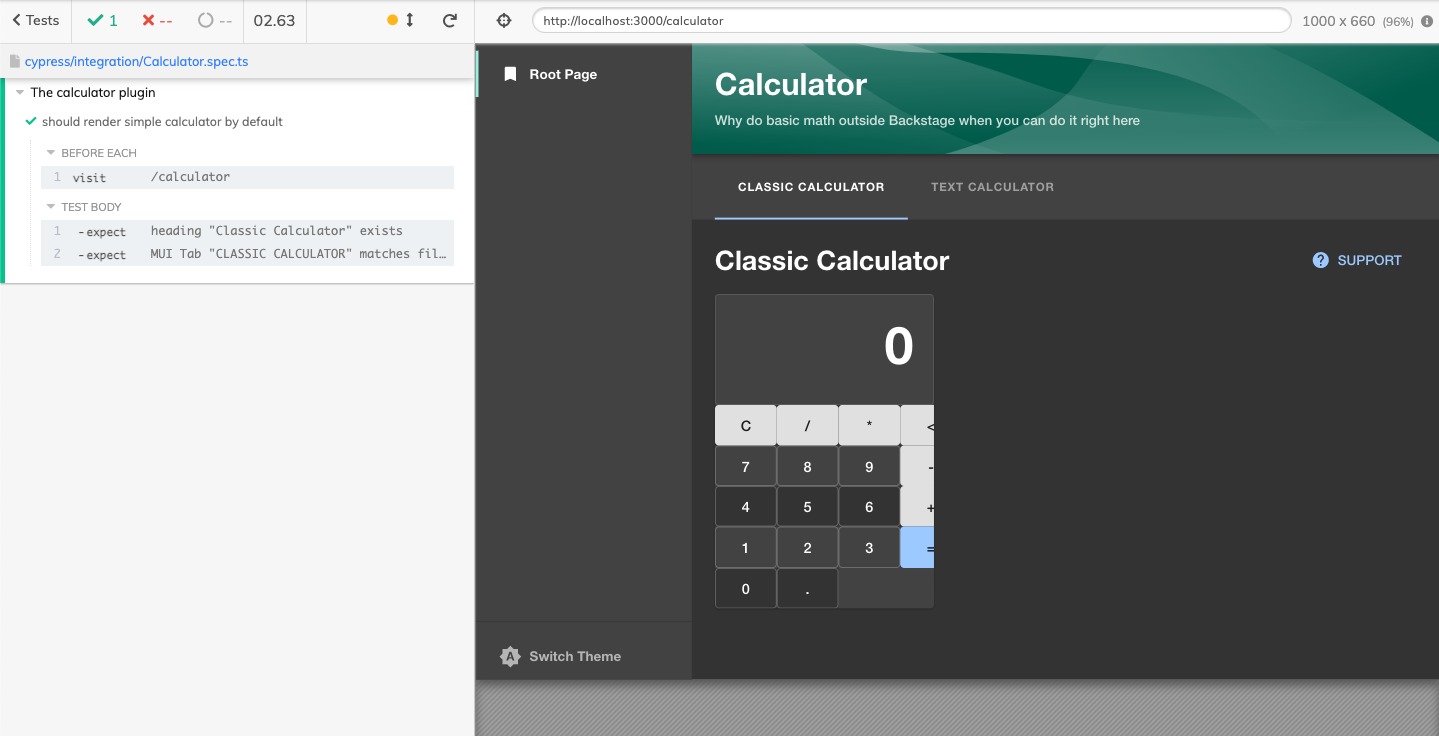Image resolution: width=1439 pixels, height=736 pixels.
Task: Collapse the BEFORE EACH section
Action: [x=50, y=152]
